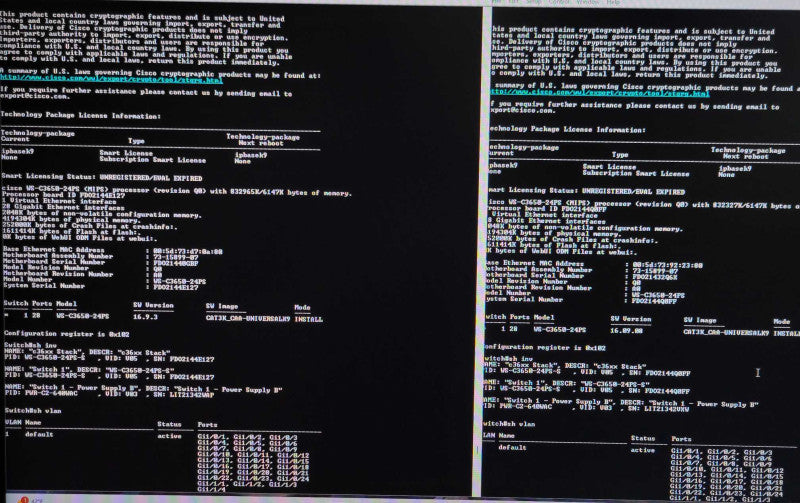Click CAT3K_CAA-UNIVERSALK9 image name in left terminal
Image resolution: width=800 pixels, height=503 pixels.
248,318
